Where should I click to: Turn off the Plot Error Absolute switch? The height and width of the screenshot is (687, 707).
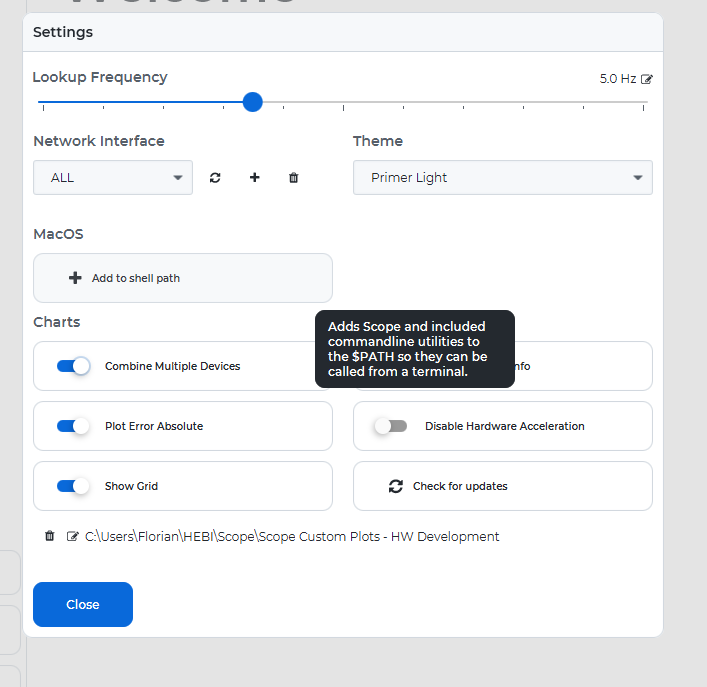point(74,426)
